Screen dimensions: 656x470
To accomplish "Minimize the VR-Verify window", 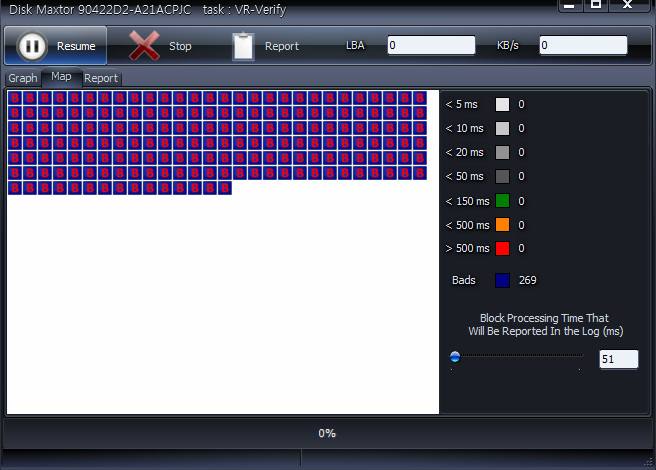I will point(569,5).
